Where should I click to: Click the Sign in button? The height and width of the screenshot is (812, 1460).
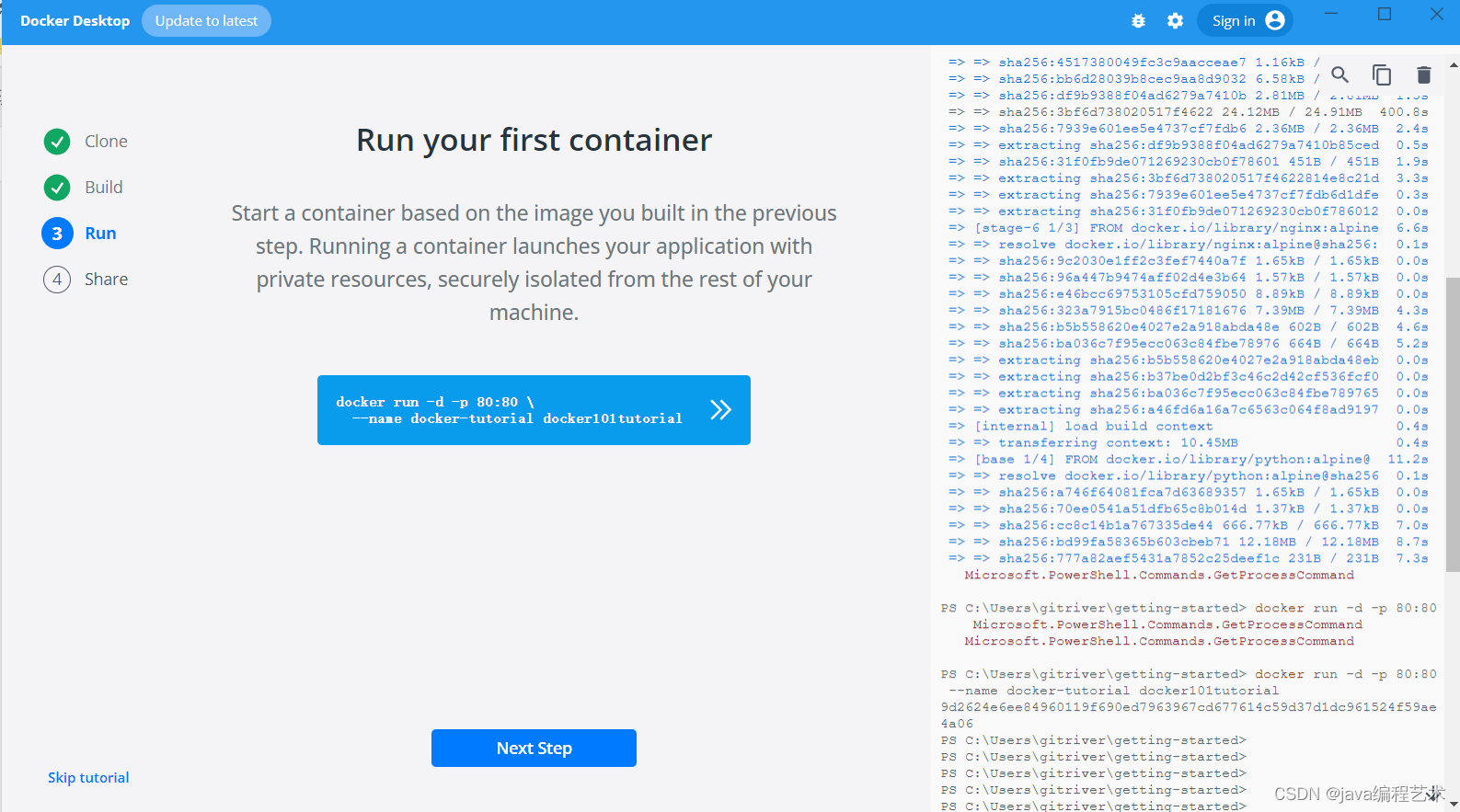click(1245, 20)
